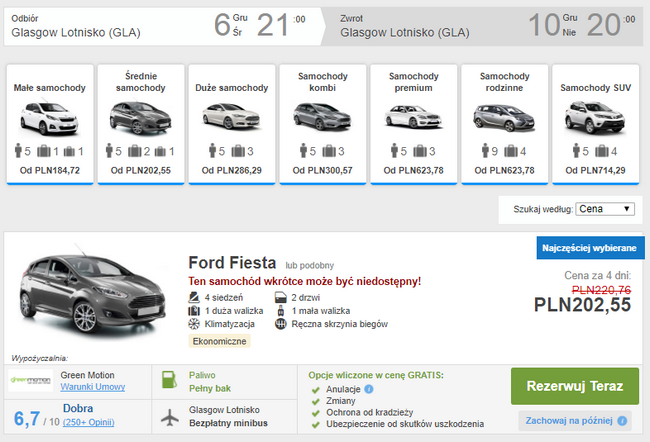Click the large suitcase icon by 1 duża walizka
The image size is (650, 442).
click(x=194, y=311)
